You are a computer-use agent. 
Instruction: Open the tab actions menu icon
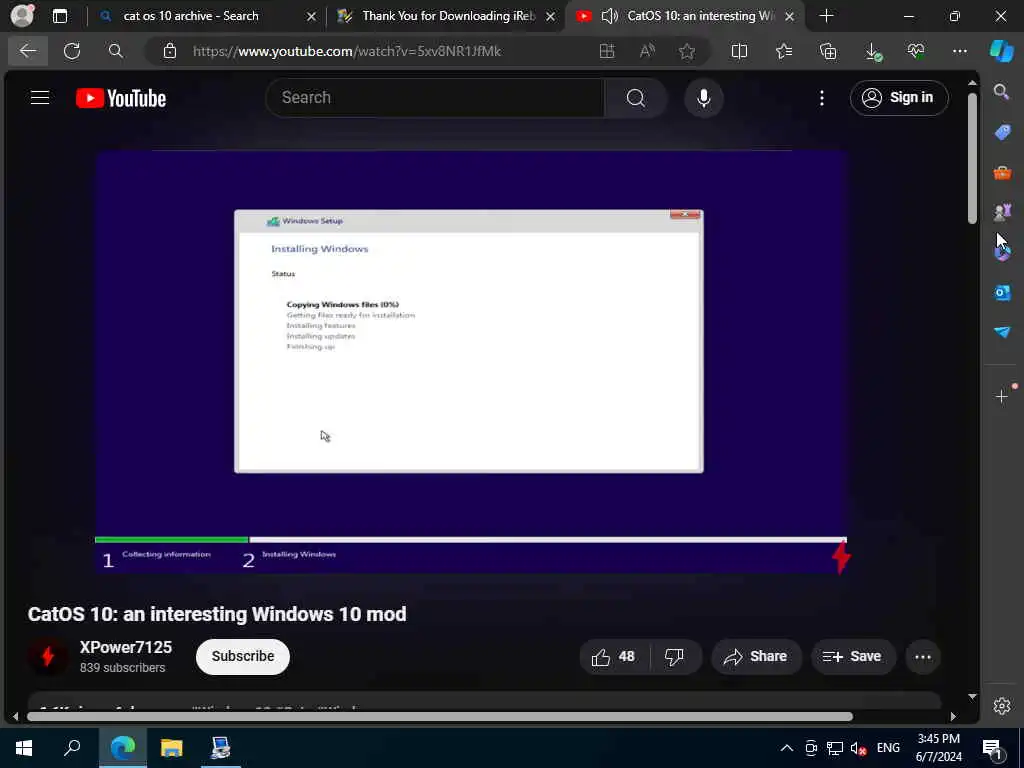point(60,16)
